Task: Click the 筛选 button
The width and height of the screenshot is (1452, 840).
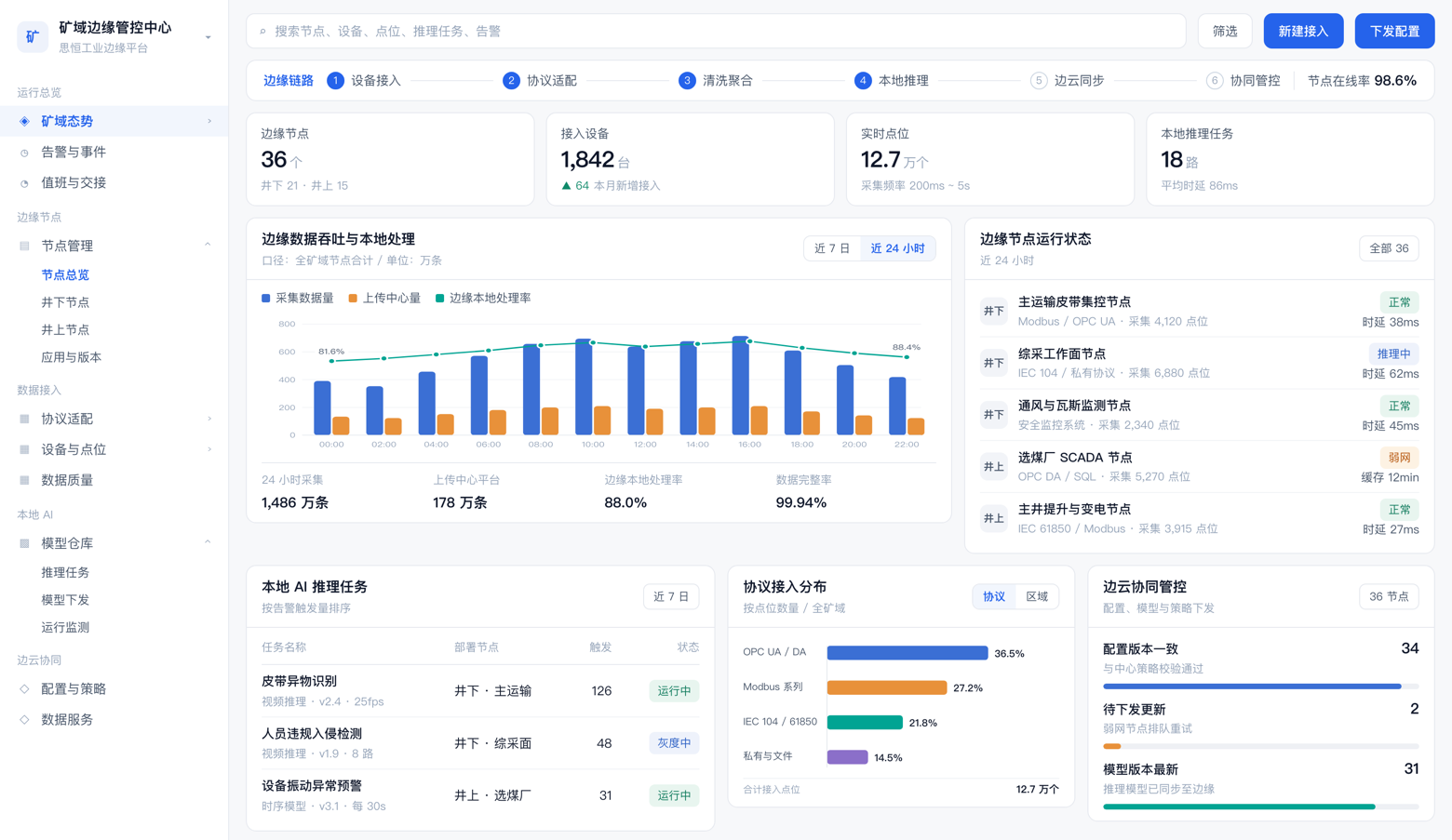Action: coord(1225,32)
